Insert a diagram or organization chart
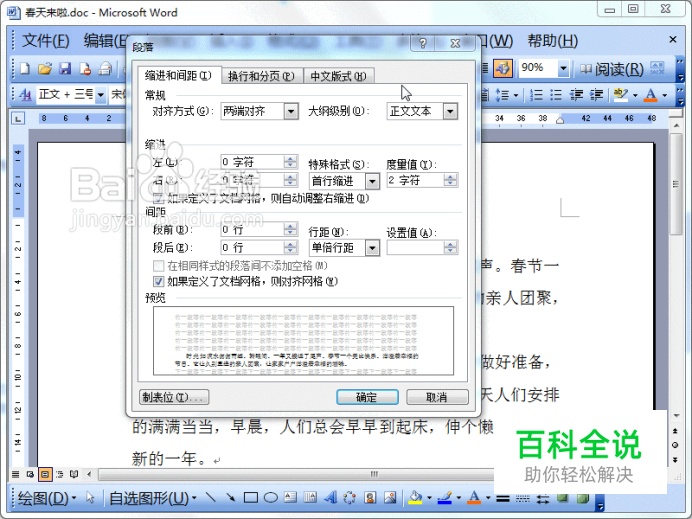Screen dimensions: 692x519 click(350, 498)
